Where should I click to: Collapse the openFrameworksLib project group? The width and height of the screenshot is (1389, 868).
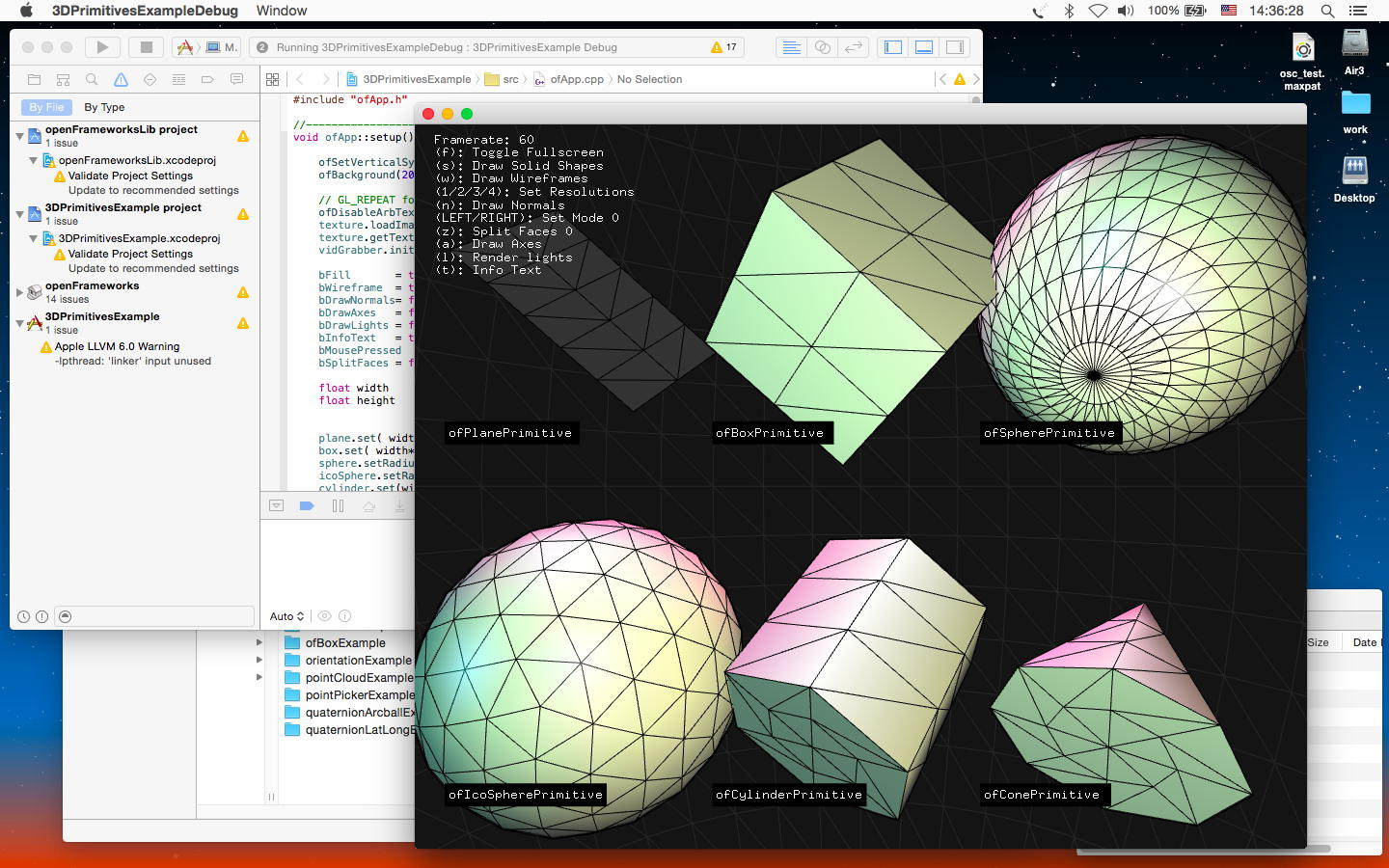(x=19, y=136)
